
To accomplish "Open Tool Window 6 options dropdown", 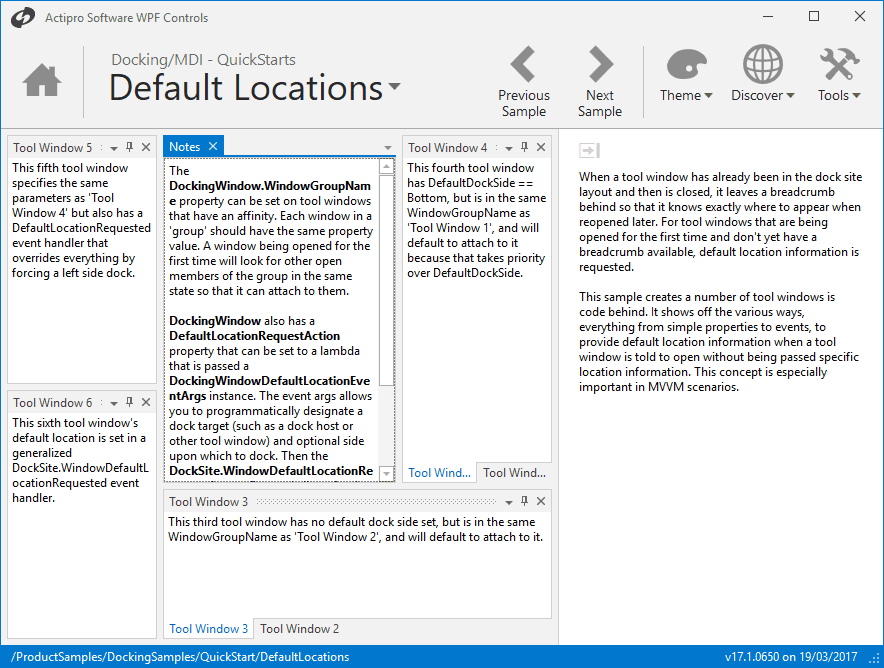I will [114, 403].
